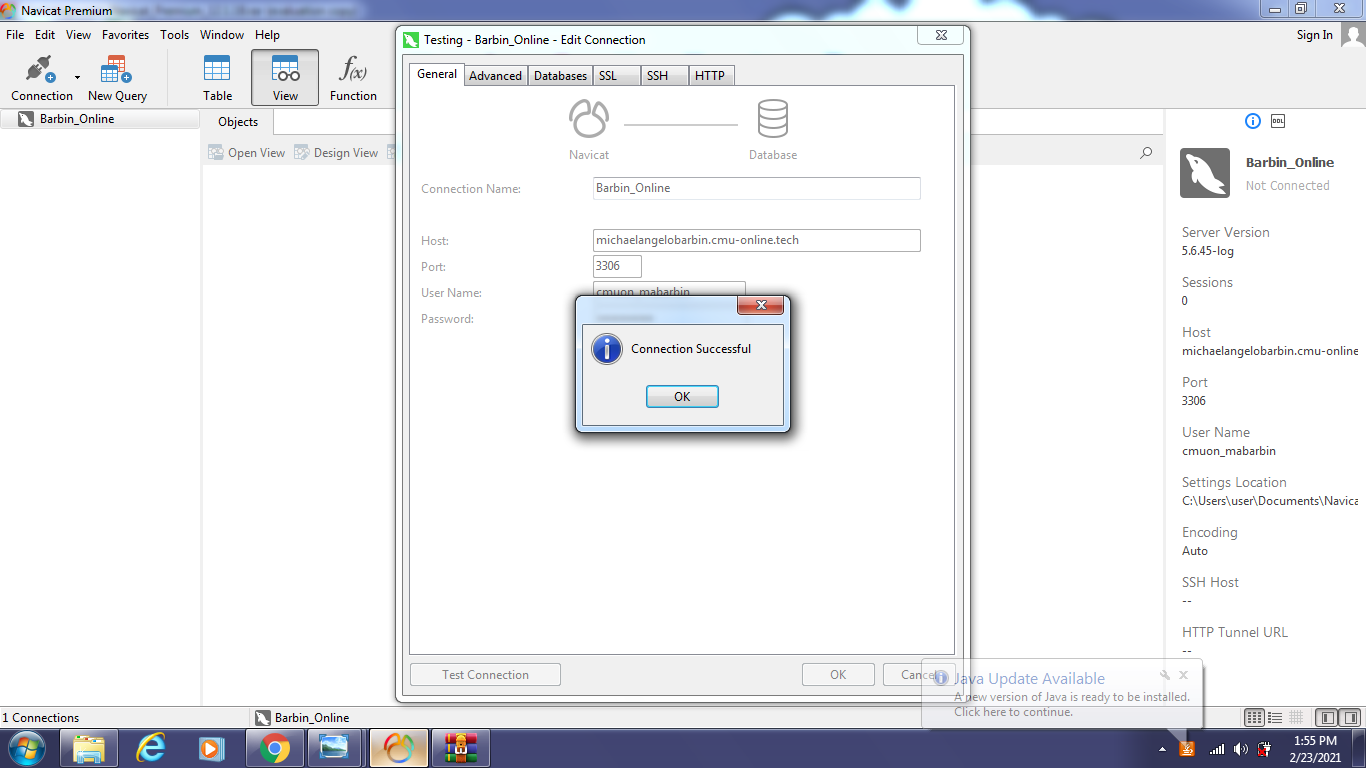
Task: Click the Function toolbar icon
Action: click(353, 78)
